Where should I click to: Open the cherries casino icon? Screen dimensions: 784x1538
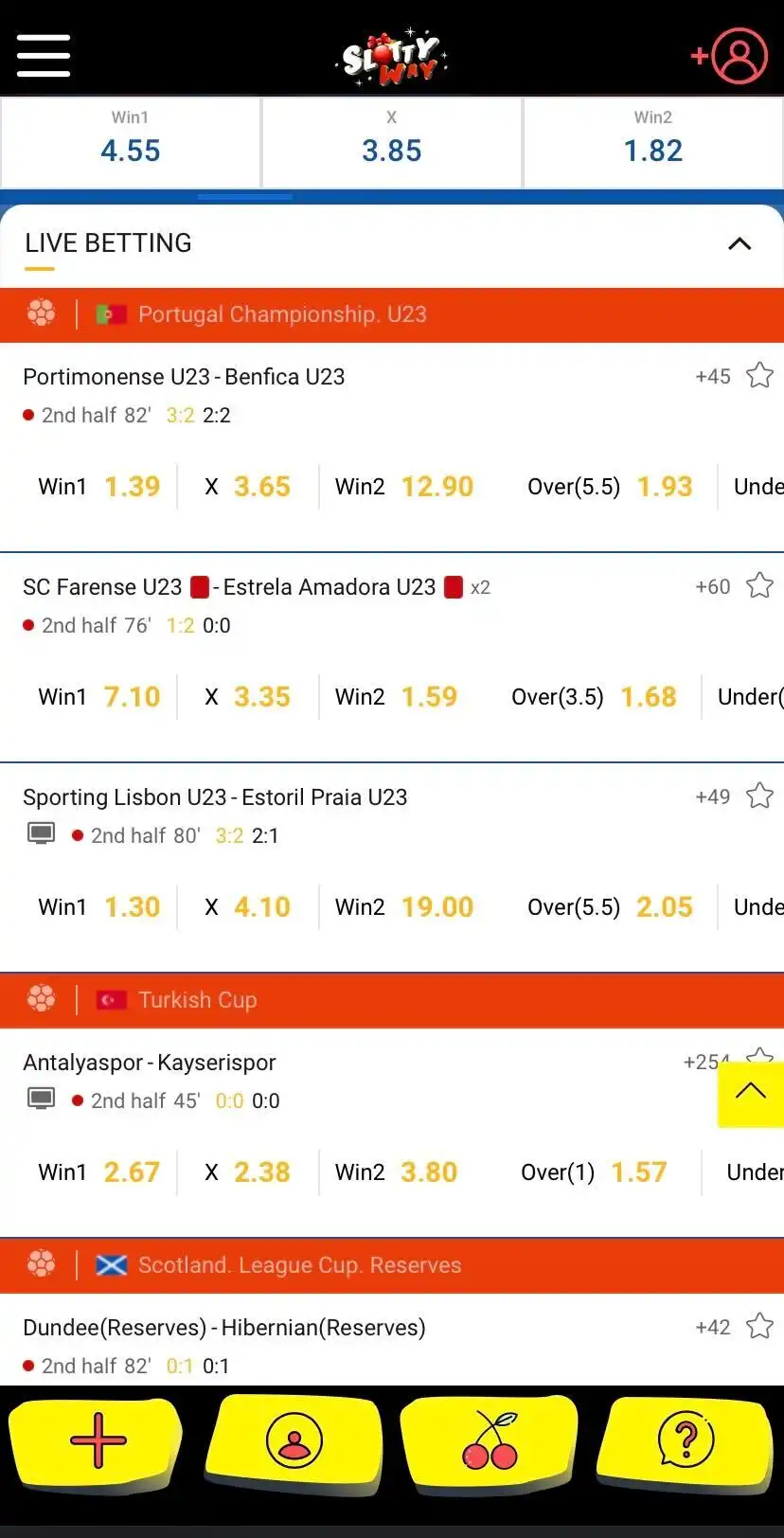[x=490, y=1440]
